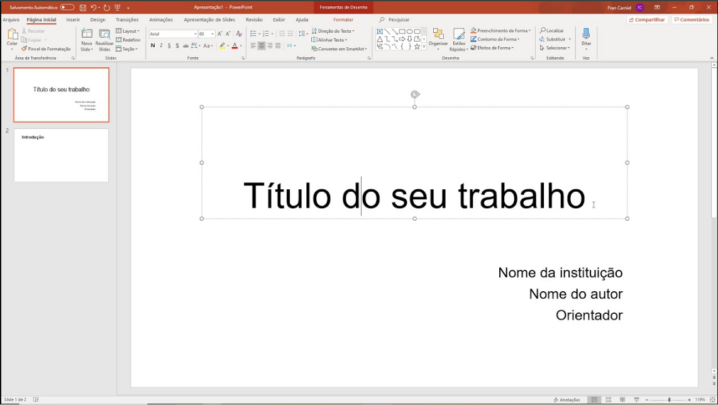Expand Preenchimento da Forma dropdown
718x405 pixels.
pos(502,31)
